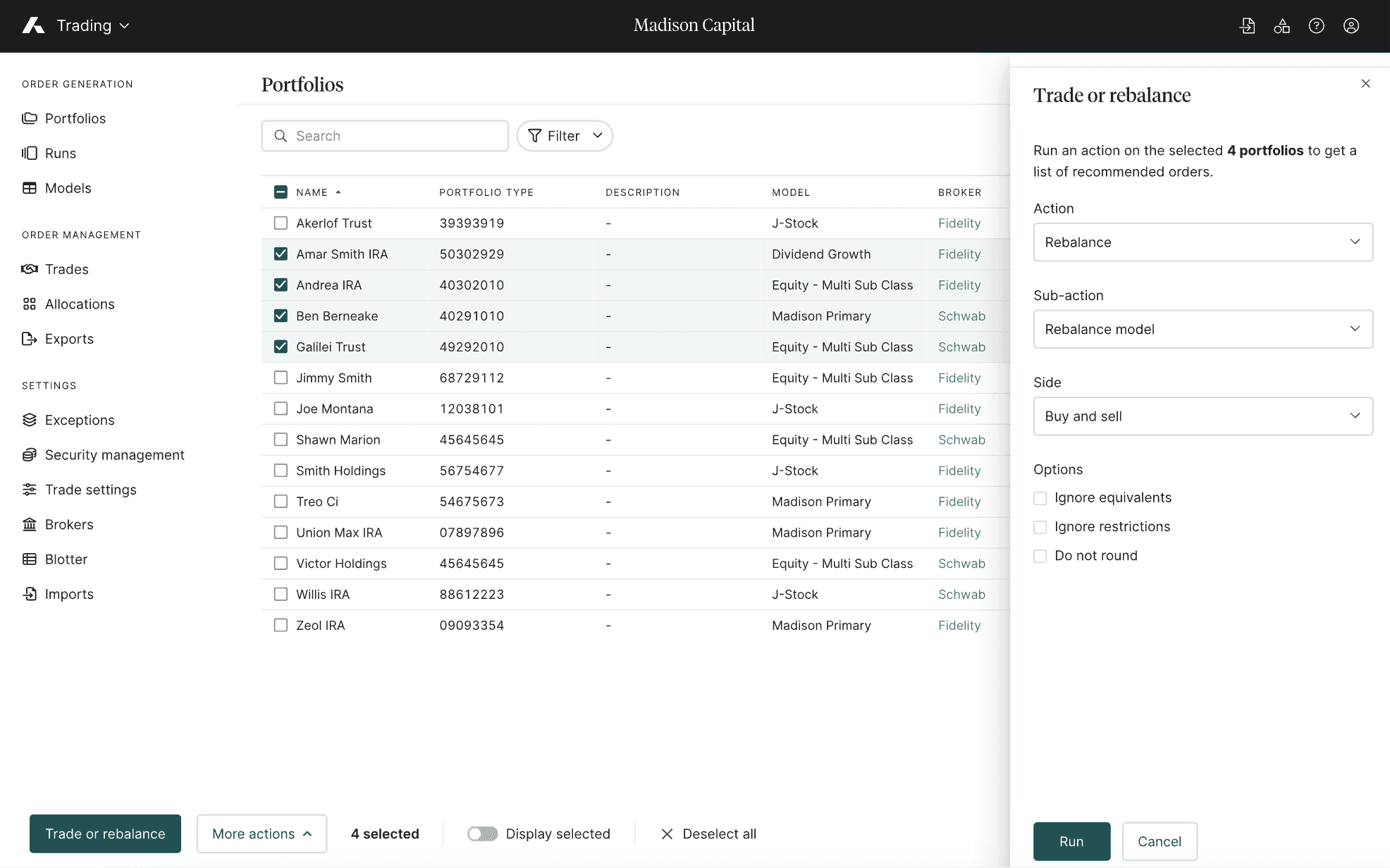Open the Action dropdown showing Rebalance
This screenshot has width=1390, height=868.
1203,242
